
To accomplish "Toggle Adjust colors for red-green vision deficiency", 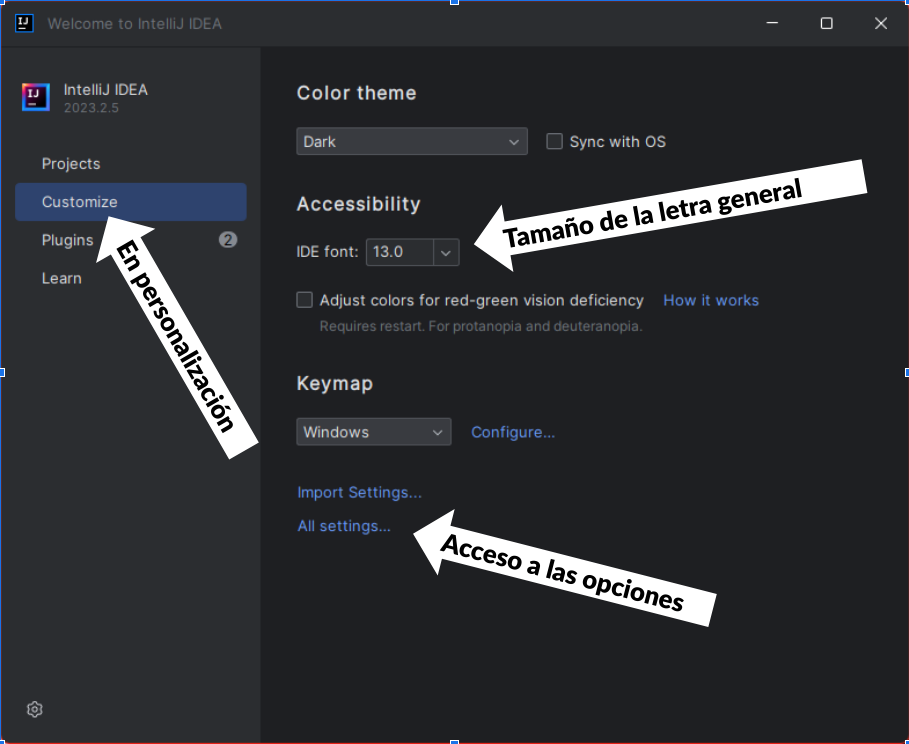I will (305, 300).
